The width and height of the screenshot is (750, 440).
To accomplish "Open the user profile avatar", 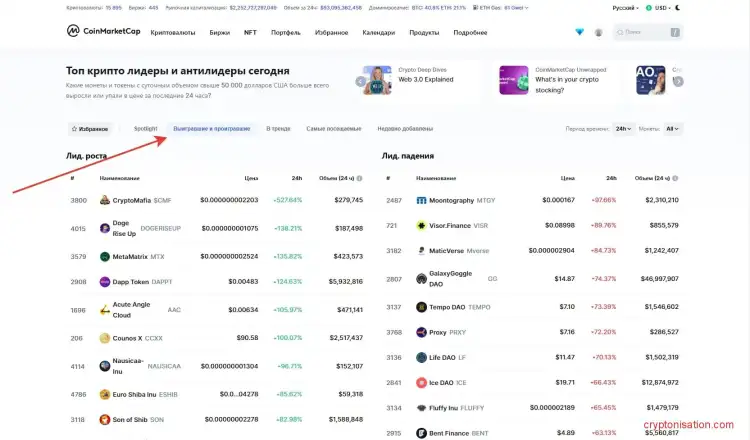I will [x=598, y=33].
